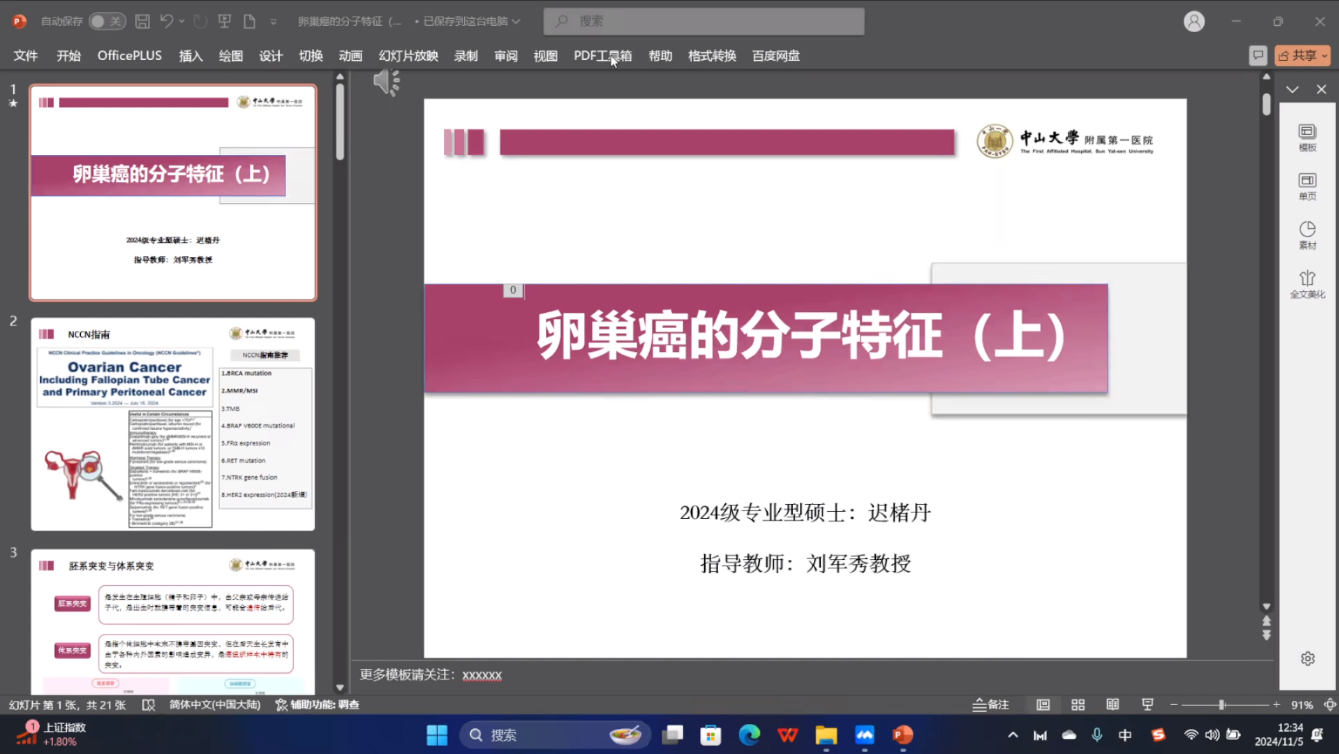Expand the undo history dropdown arrow
Viewport: 1339px width, 754px height.
[183, 21]
